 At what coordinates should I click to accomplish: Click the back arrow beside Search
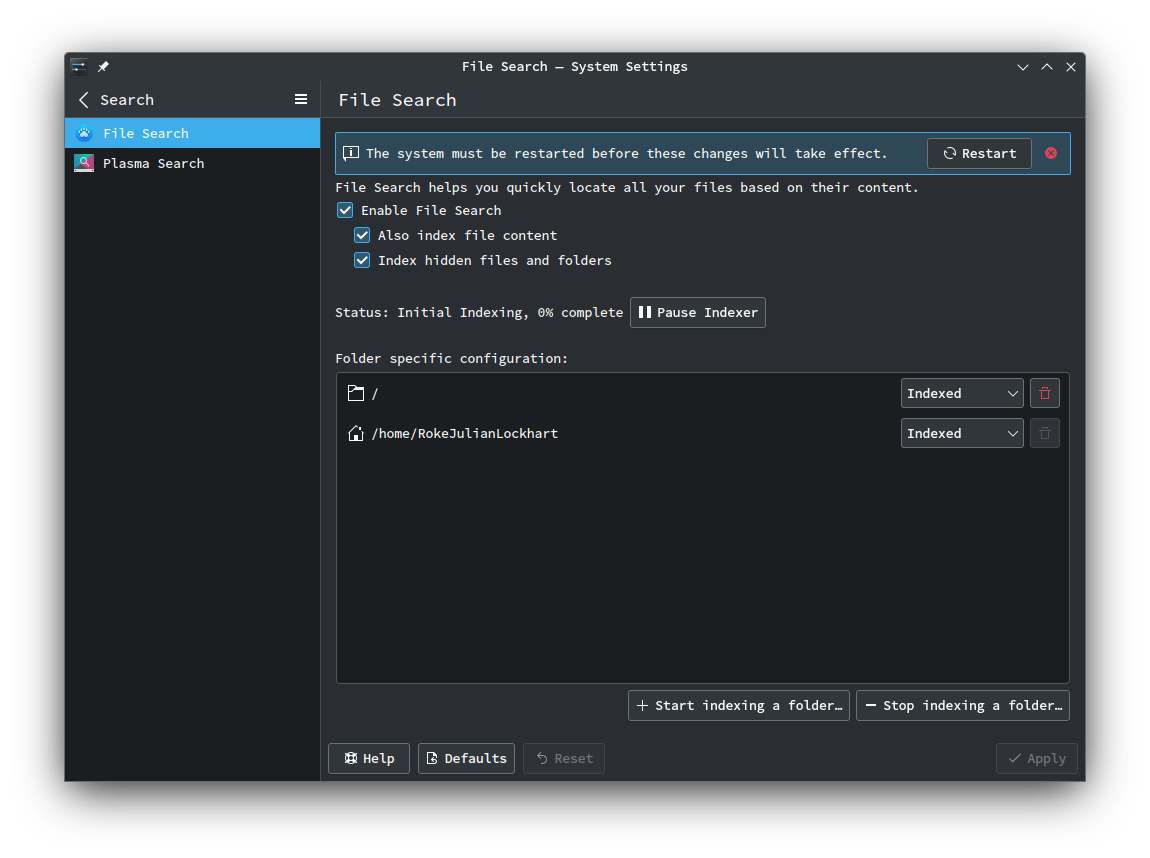click(x=84, y=100)
